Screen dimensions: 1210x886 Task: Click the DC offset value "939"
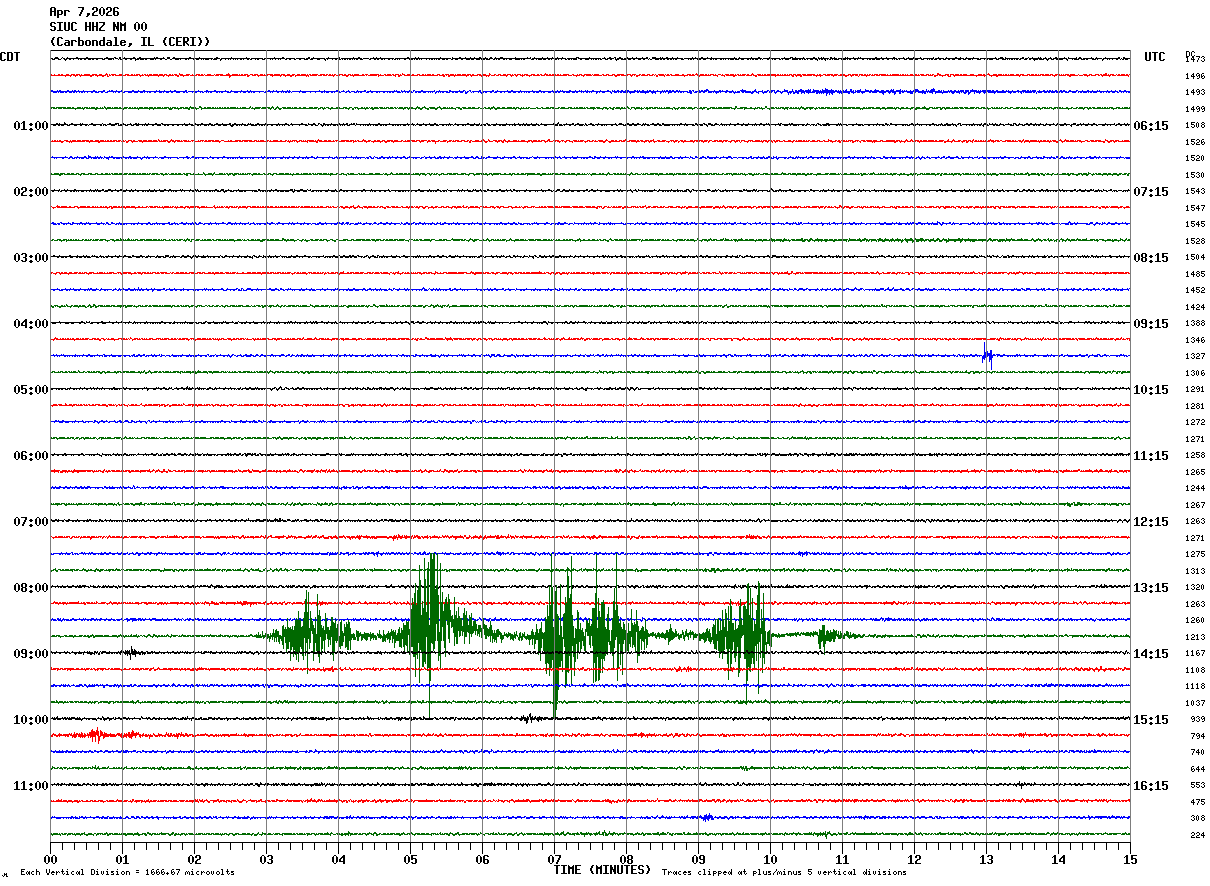click(x=1198, y=720)
